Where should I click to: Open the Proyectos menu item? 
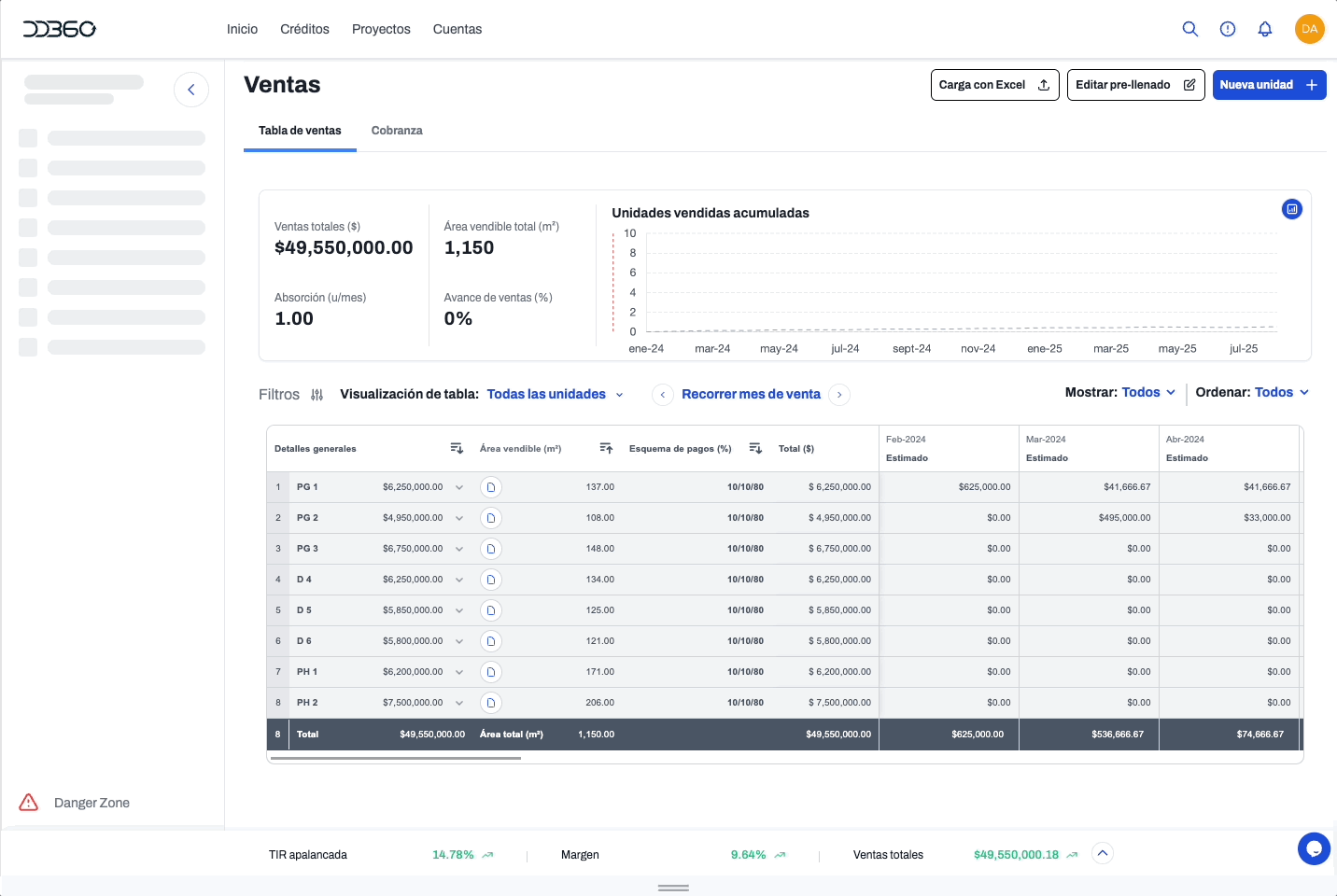point(381,29)
